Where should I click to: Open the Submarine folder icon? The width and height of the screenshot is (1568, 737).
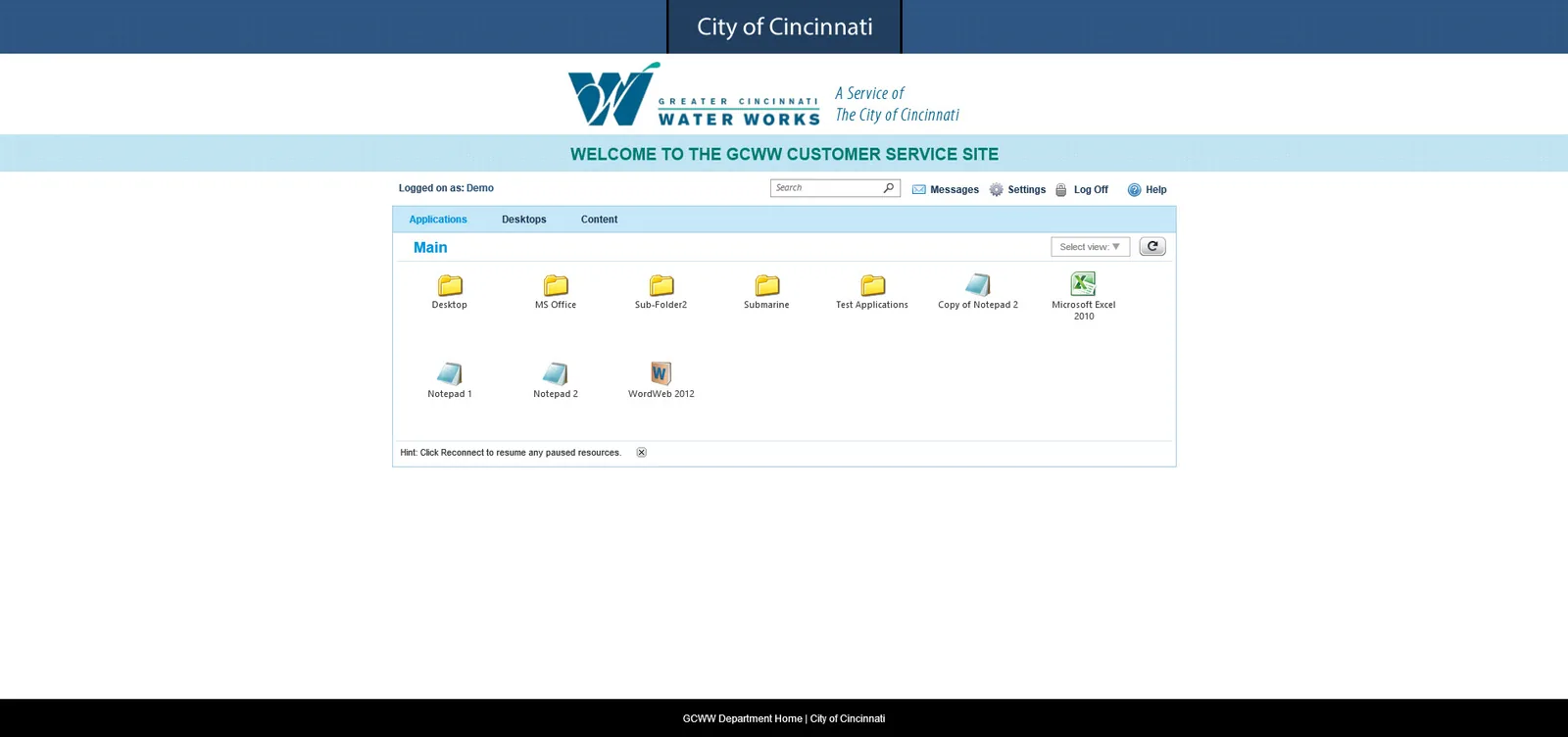[x=767, y=285]
